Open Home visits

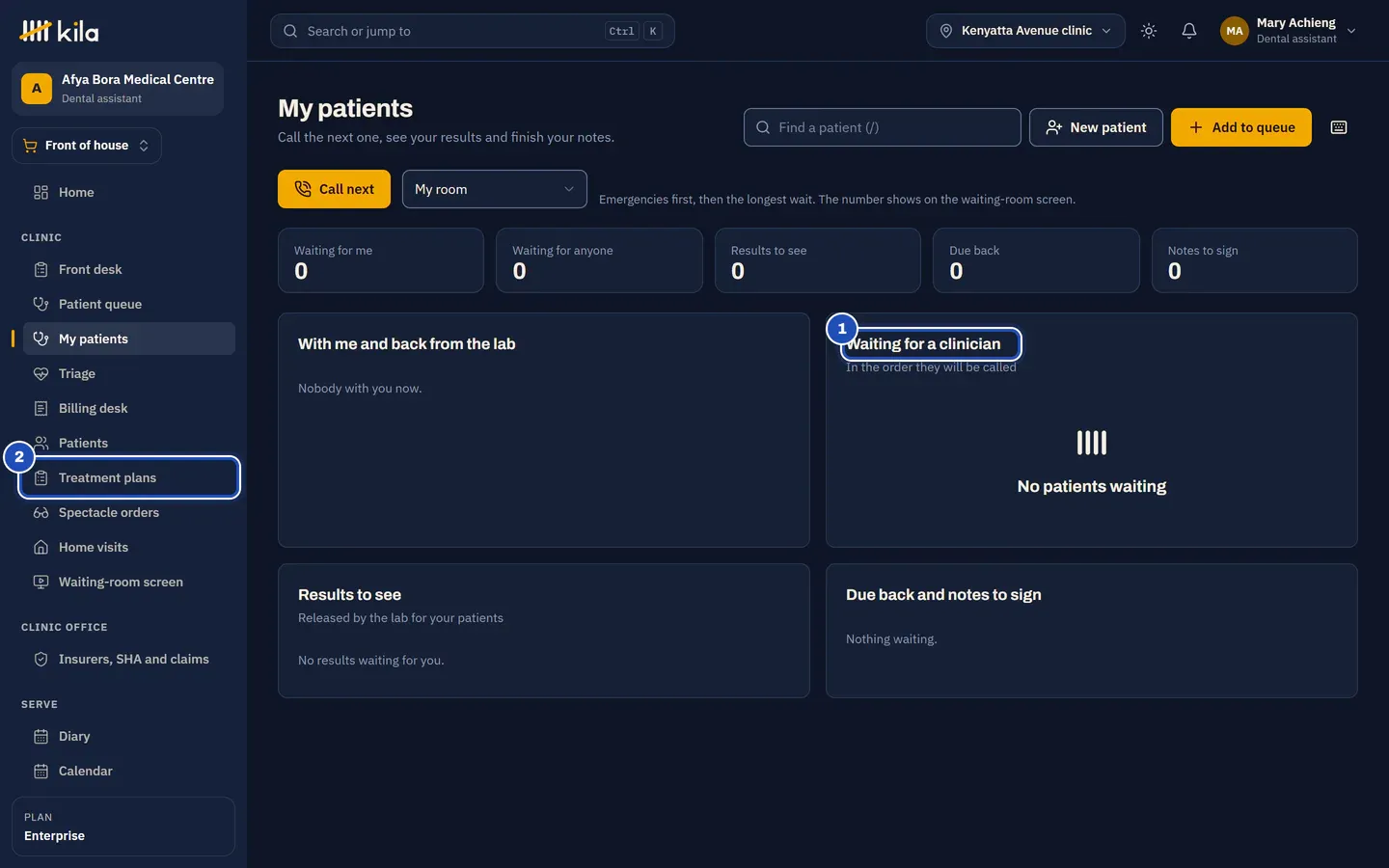click(x=129, y=547)
